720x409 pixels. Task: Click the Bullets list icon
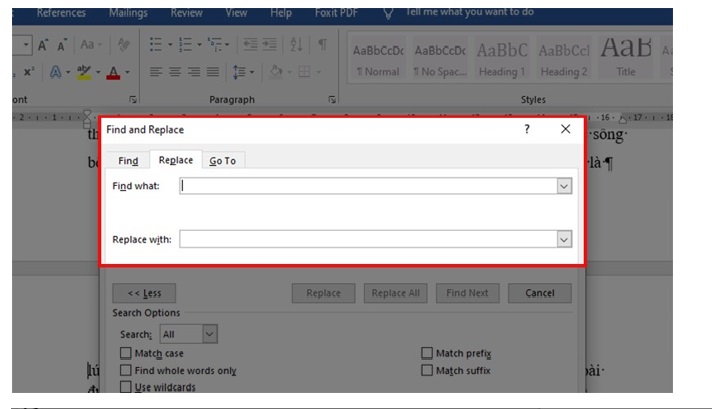[x=155, y=46]
